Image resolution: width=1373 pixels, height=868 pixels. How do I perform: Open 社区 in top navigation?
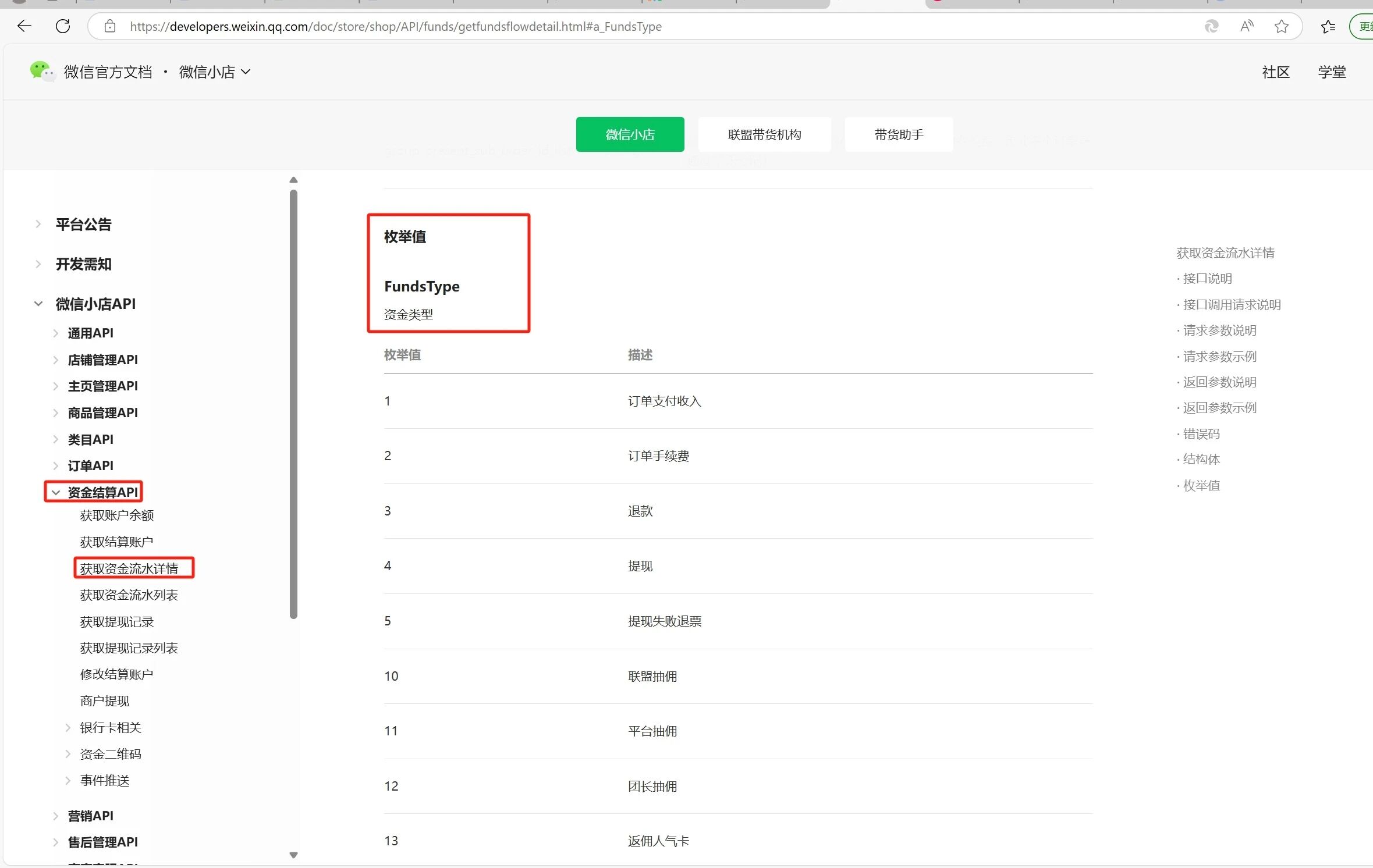[1275, 72]
